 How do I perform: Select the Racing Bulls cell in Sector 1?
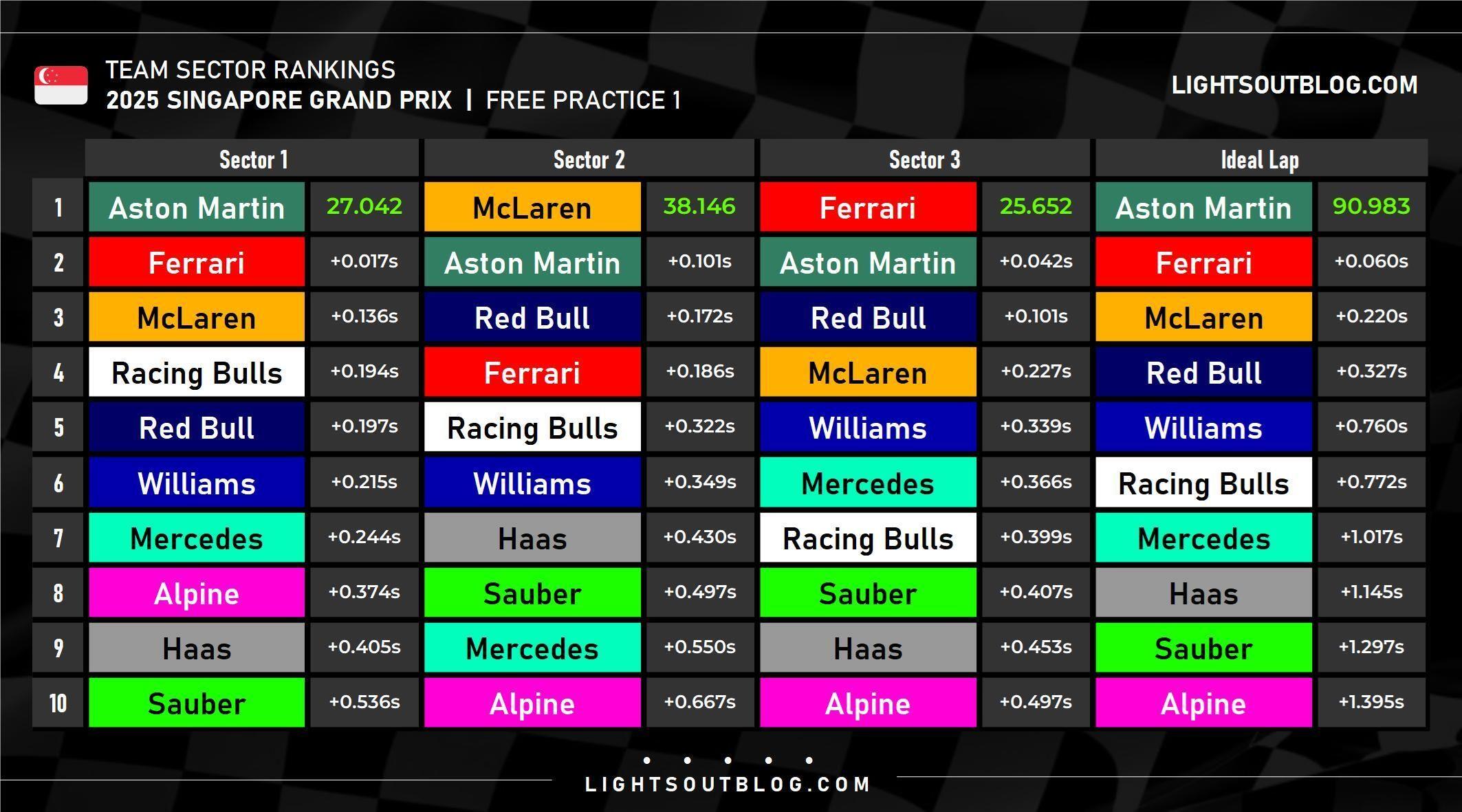click(x=197, y=373)
